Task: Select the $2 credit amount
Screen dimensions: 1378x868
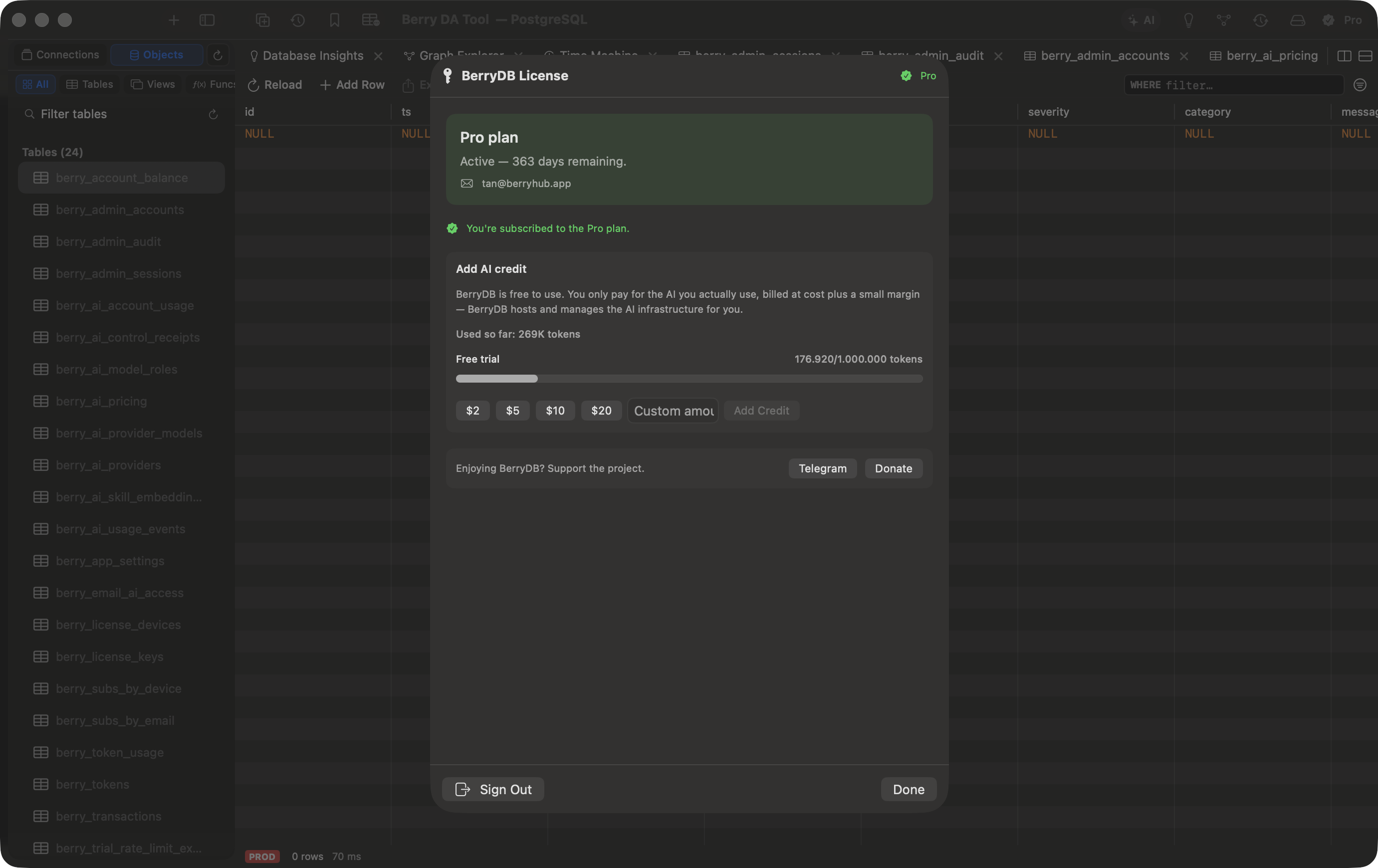Action: (472, 410)
